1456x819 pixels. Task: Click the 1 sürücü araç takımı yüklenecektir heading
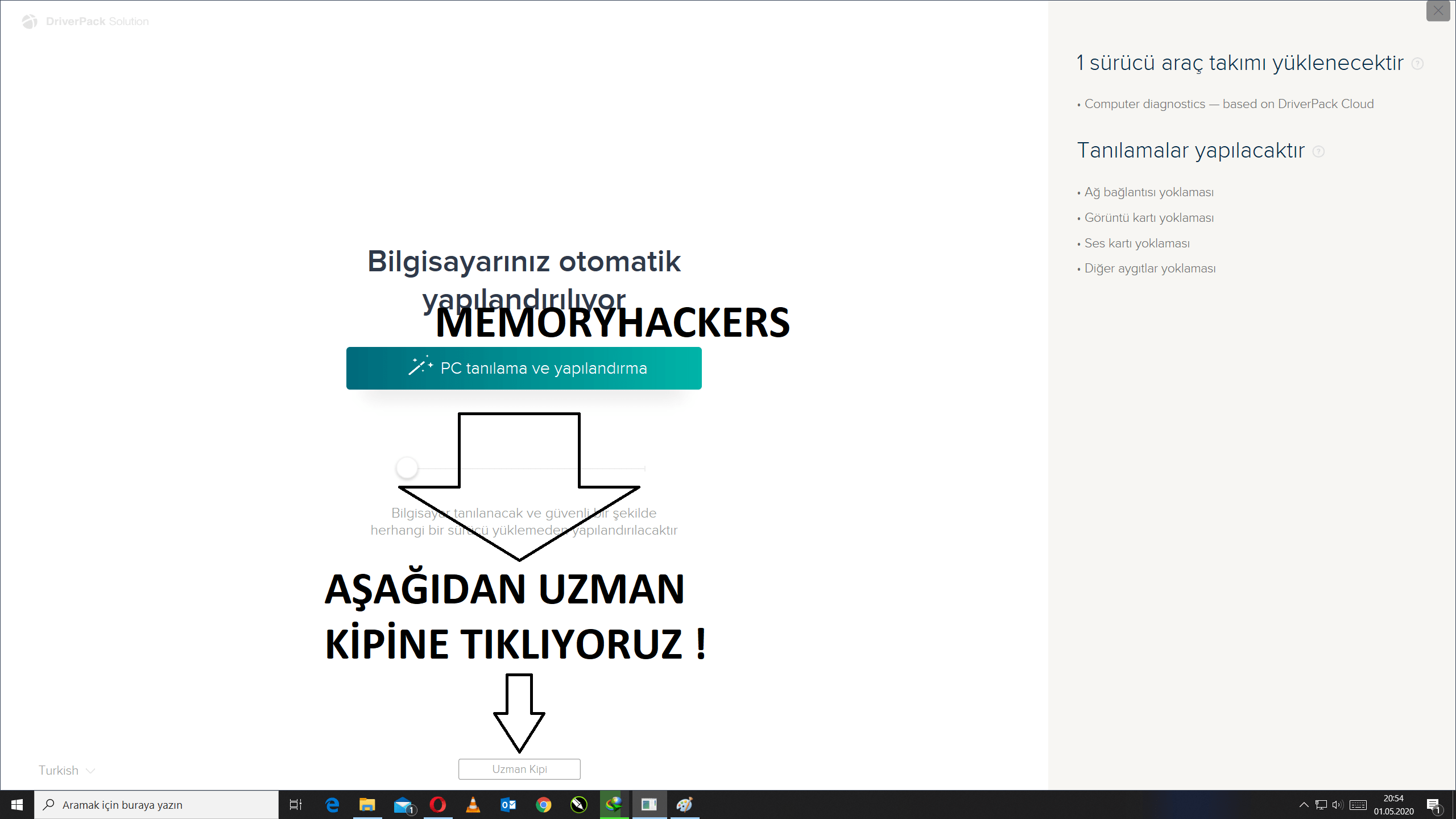coord(1240,63)
